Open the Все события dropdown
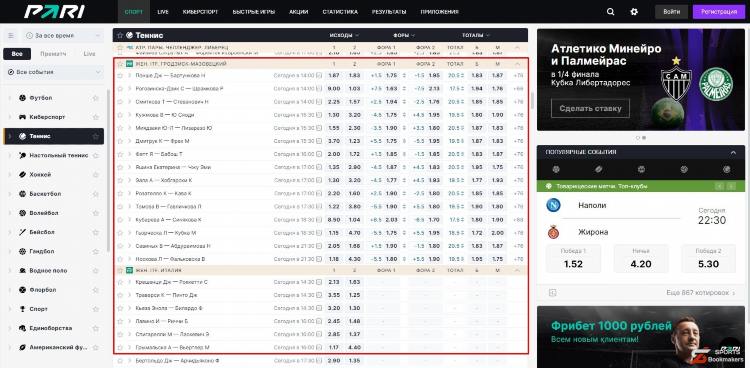Image resolution: width=750 pixels, height=368 pixels. (x=54, y=72)
